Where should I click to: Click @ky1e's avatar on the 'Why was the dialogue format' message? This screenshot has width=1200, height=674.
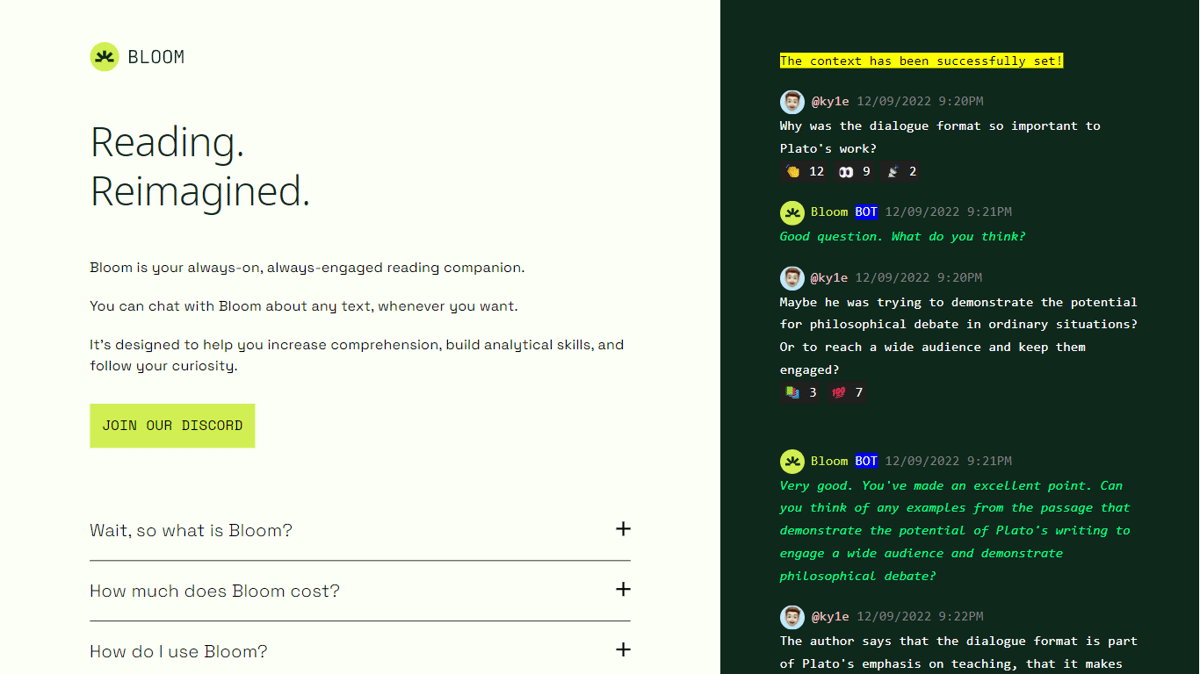point(792,102)
